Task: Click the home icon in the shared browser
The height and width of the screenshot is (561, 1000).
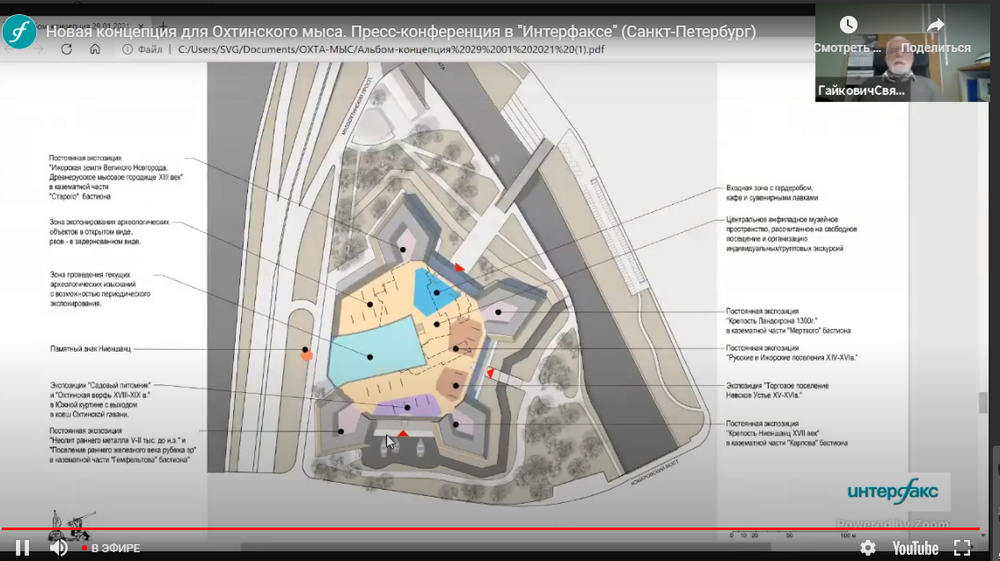Action: (x=95, y=48)
